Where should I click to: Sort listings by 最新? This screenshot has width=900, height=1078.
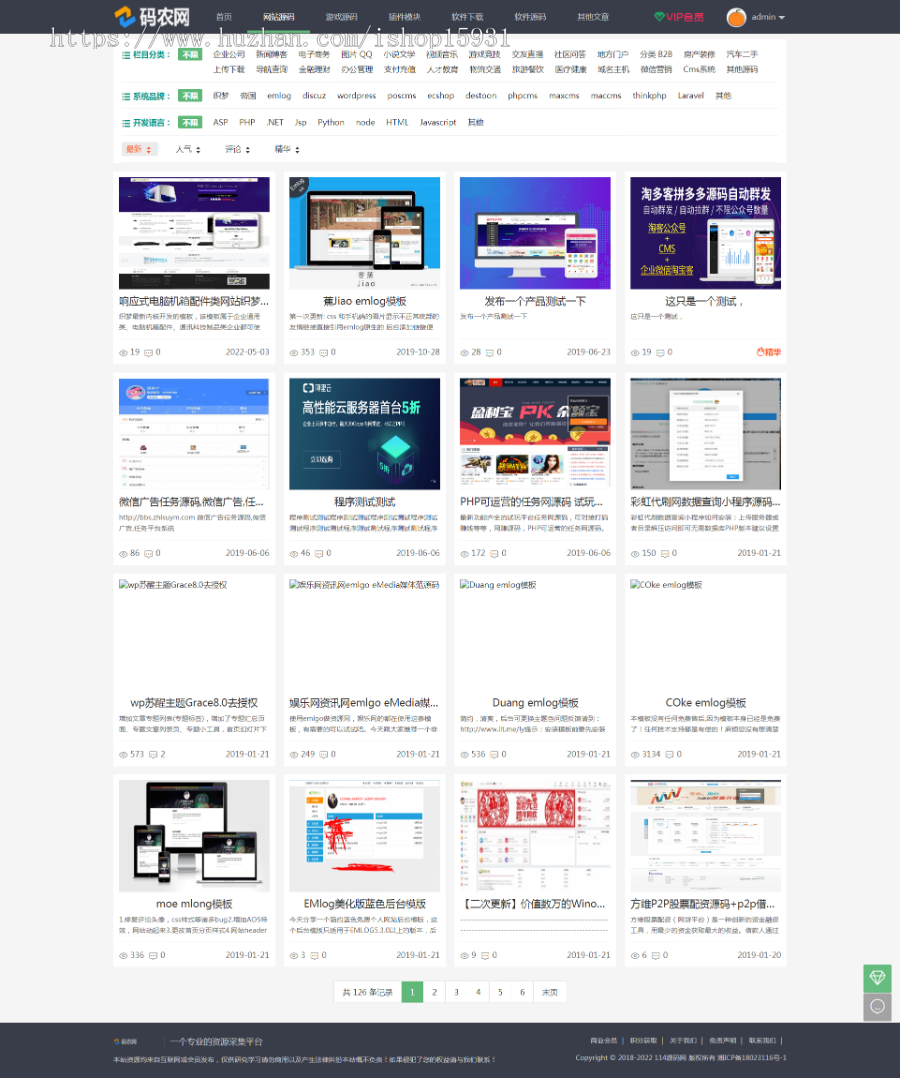[x=139, y=149]
